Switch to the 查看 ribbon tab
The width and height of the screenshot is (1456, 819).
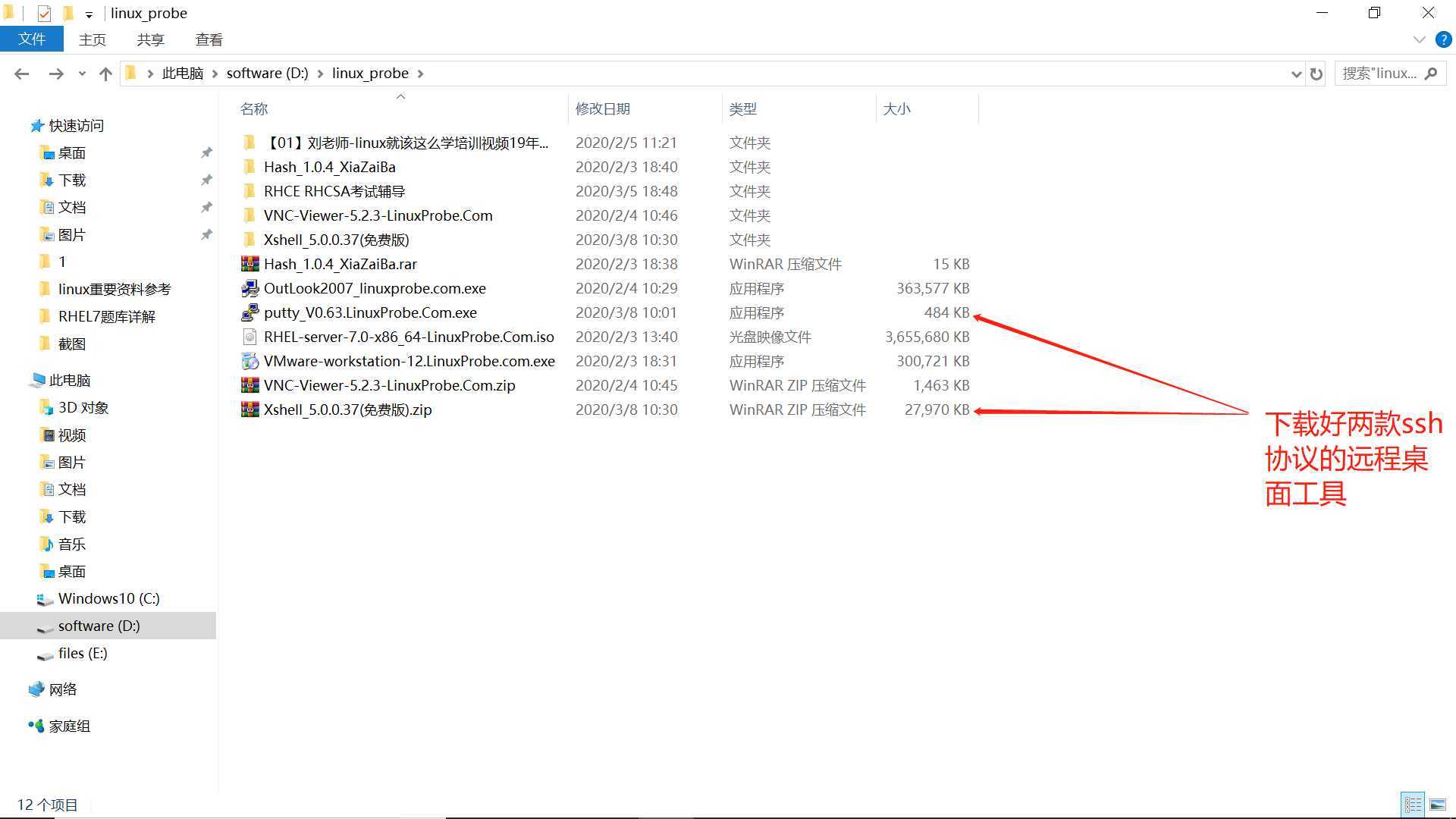click(x=209, y=39)
